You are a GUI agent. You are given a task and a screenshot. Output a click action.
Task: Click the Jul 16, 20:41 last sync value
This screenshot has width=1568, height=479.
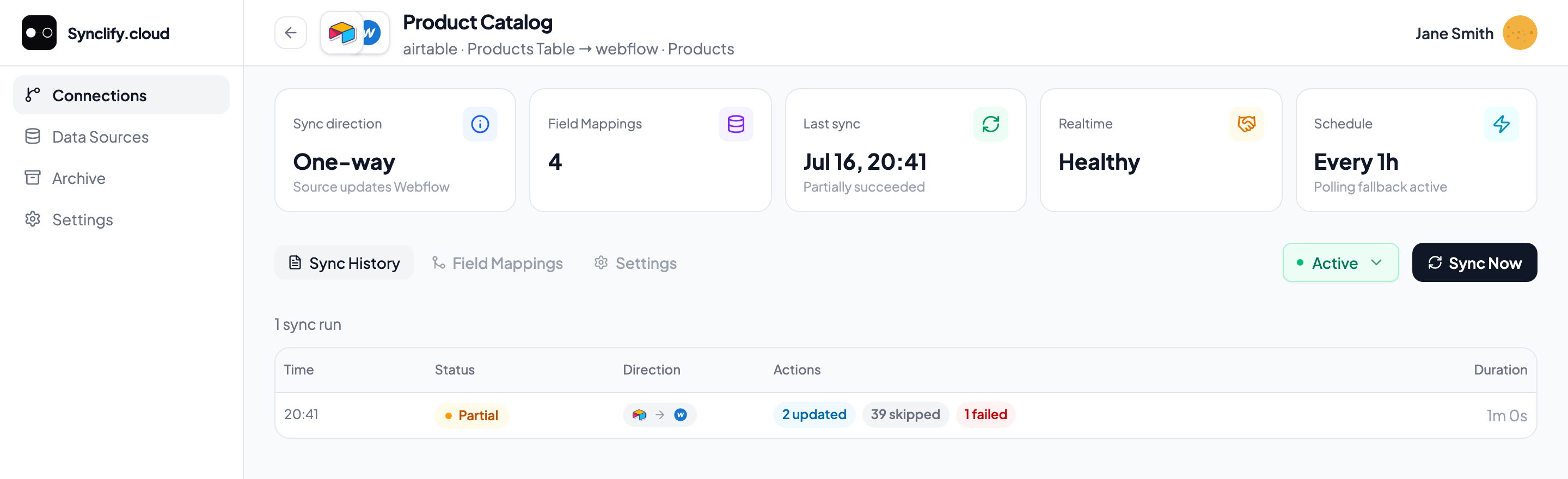[x=865, y=162]
